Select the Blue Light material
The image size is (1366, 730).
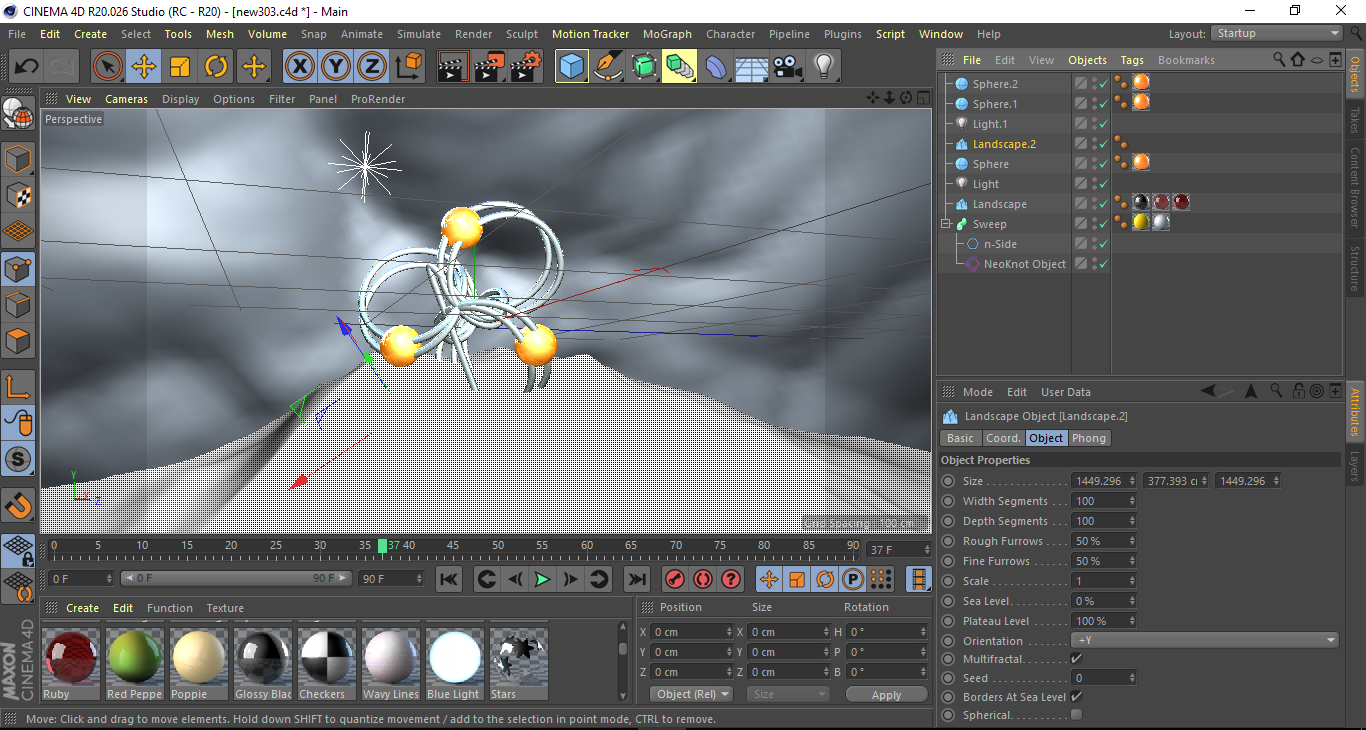455,657
